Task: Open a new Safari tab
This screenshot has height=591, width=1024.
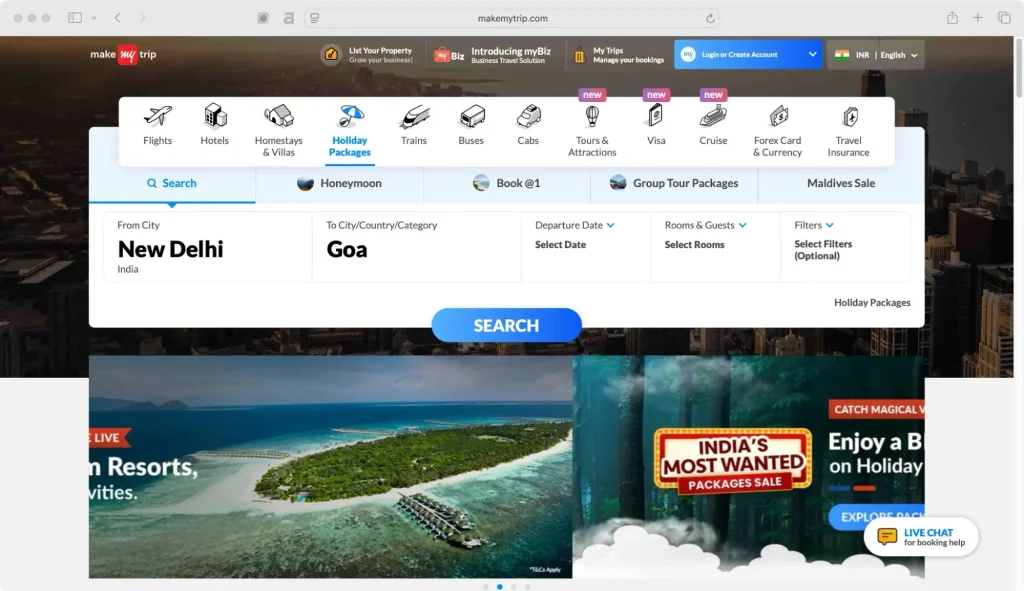Action: pos(978,18)
